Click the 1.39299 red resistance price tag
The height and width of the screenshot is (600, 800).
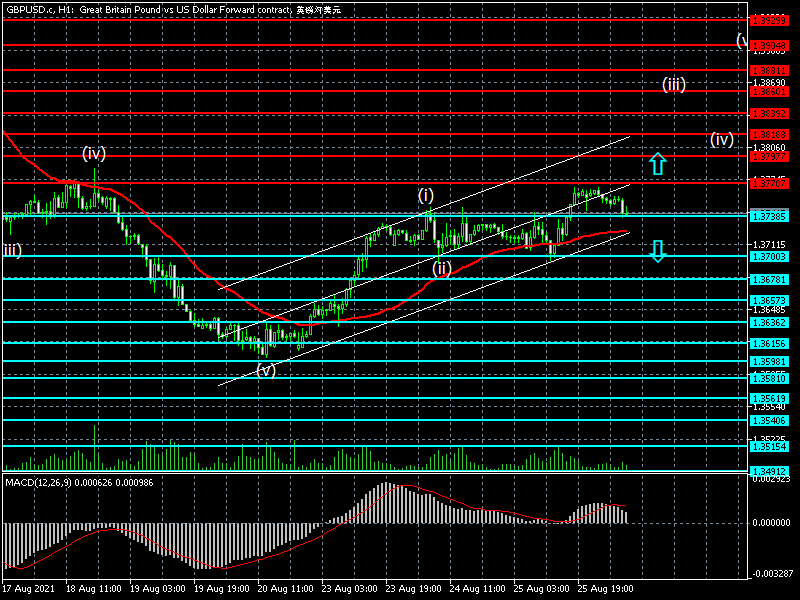[773, 19]
